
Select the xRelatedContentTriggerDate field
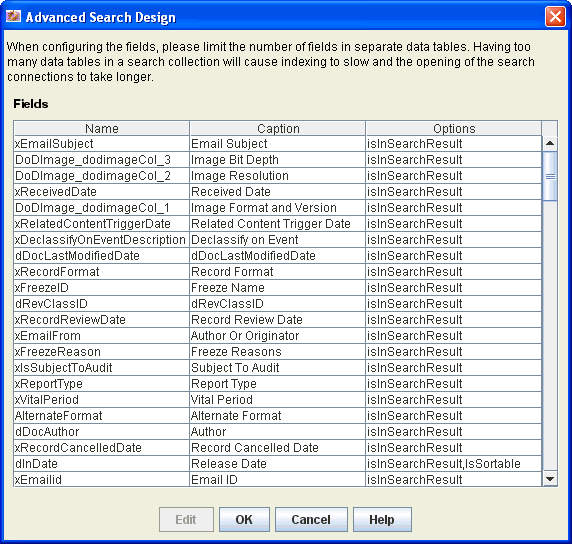(x=102, y=224)
